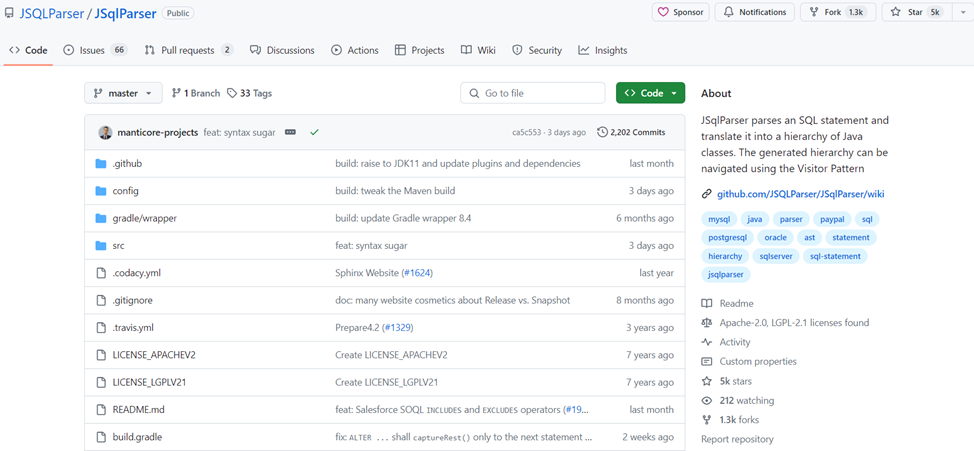Open the JSQLParser wiki link
The width and height of the screenshot is (974, 451).
800,194
